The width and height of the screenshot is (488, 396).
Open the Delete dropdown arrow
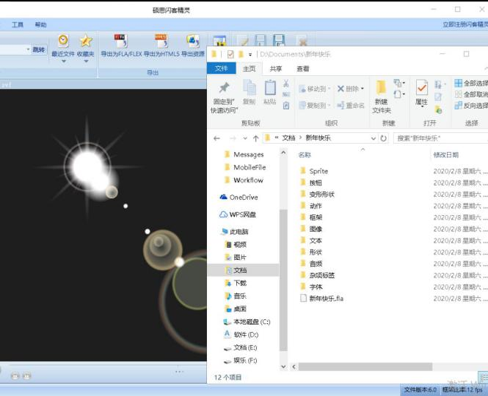[362, 89]
